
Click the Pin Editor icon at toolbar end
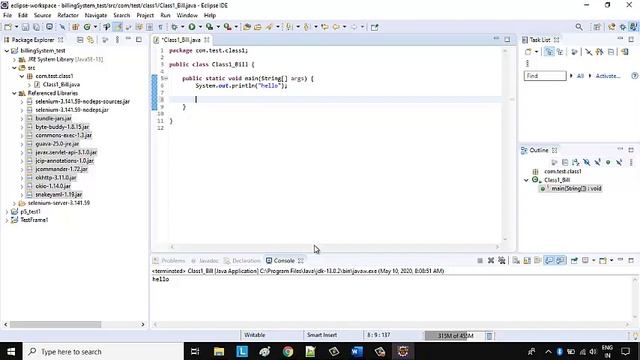coord(374,27)
